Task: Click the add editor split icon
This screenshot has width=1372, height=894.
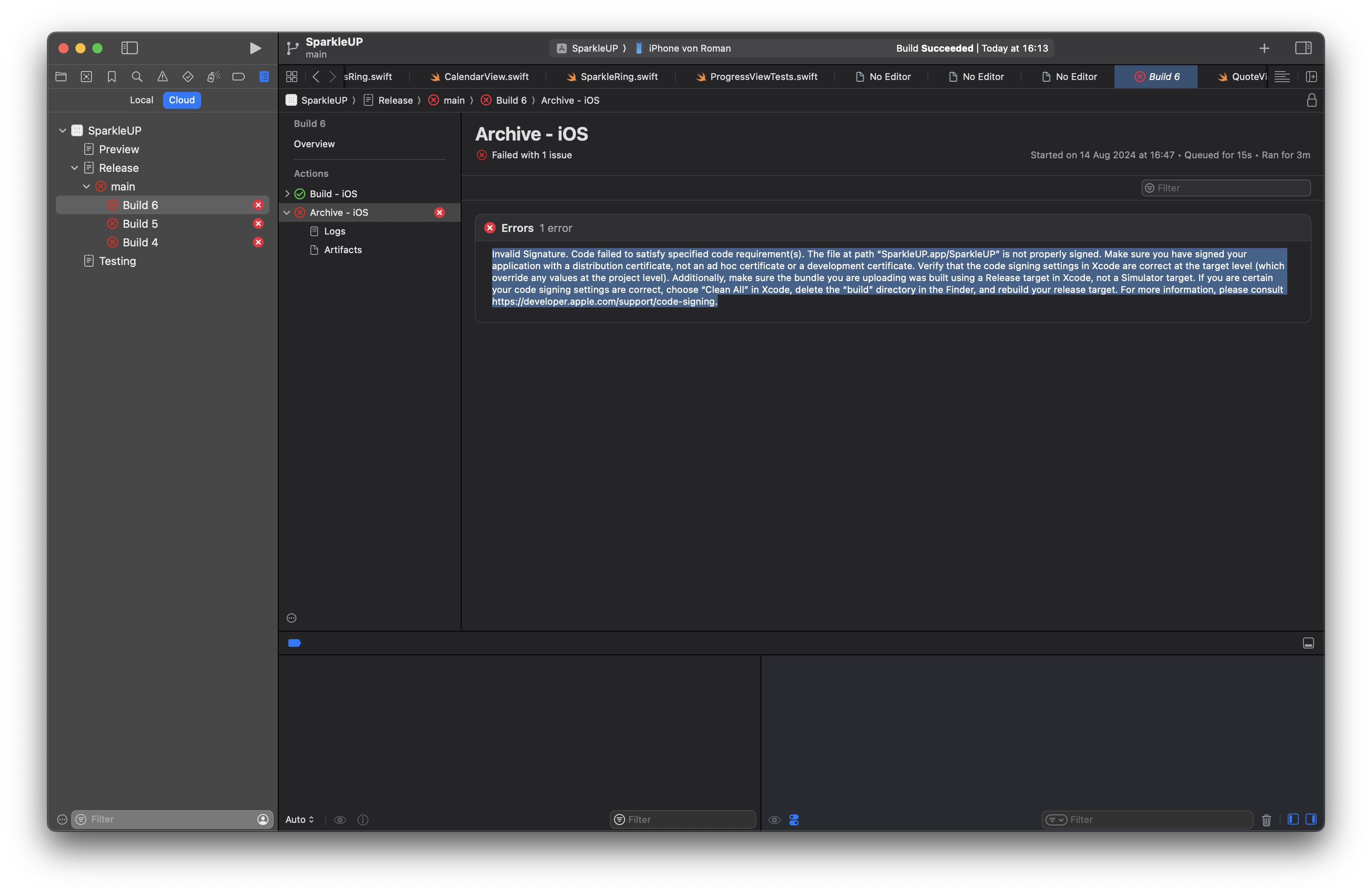Action: (1311, 77)
